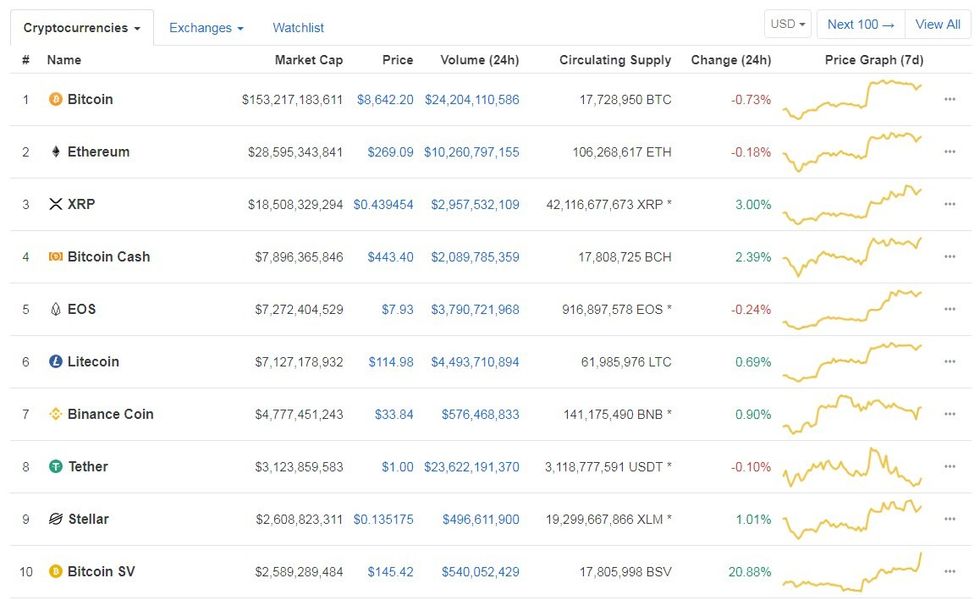
Task: Go to the Next 100 page
Action: point(860,25)
